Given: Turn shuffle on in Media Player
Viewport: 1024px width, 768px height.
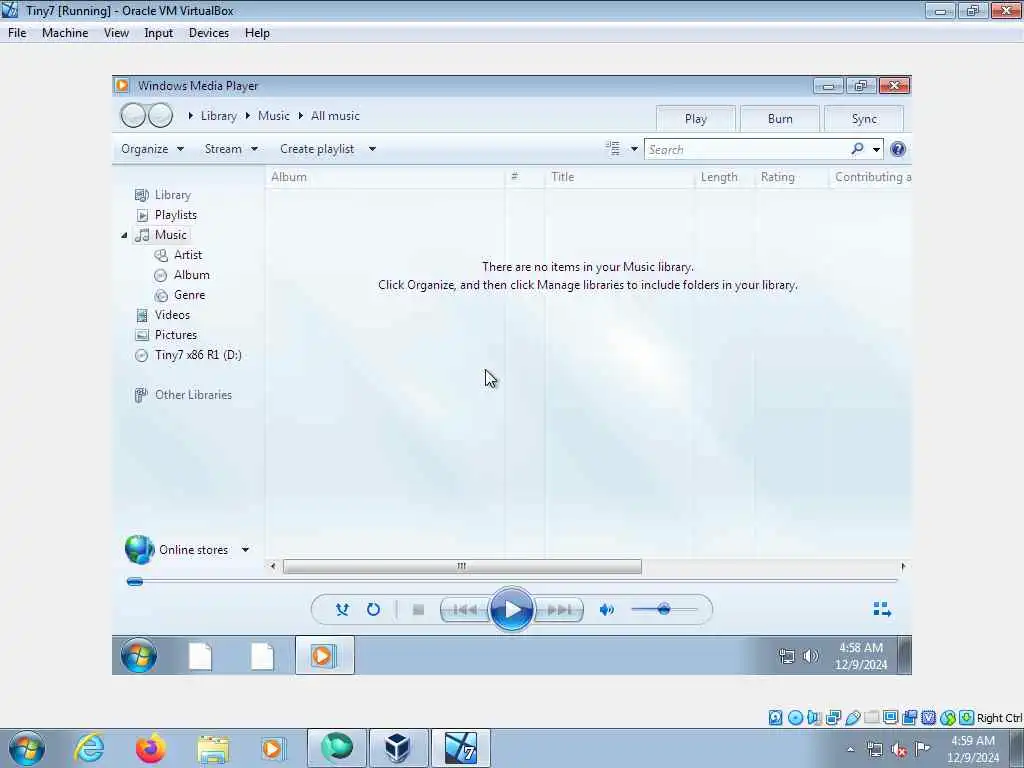Looking at the screenshot, I should click(342, 609).
